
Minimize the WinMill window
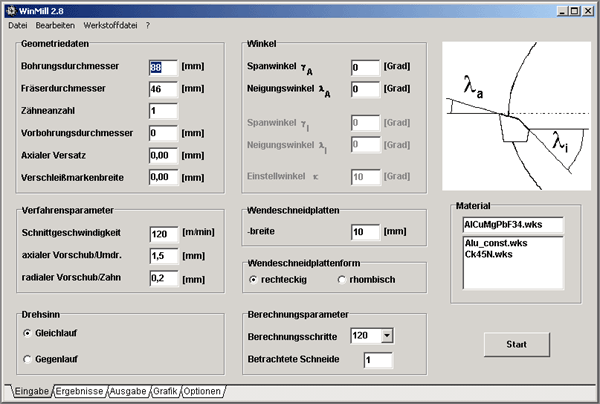click(x=562, y=11)
